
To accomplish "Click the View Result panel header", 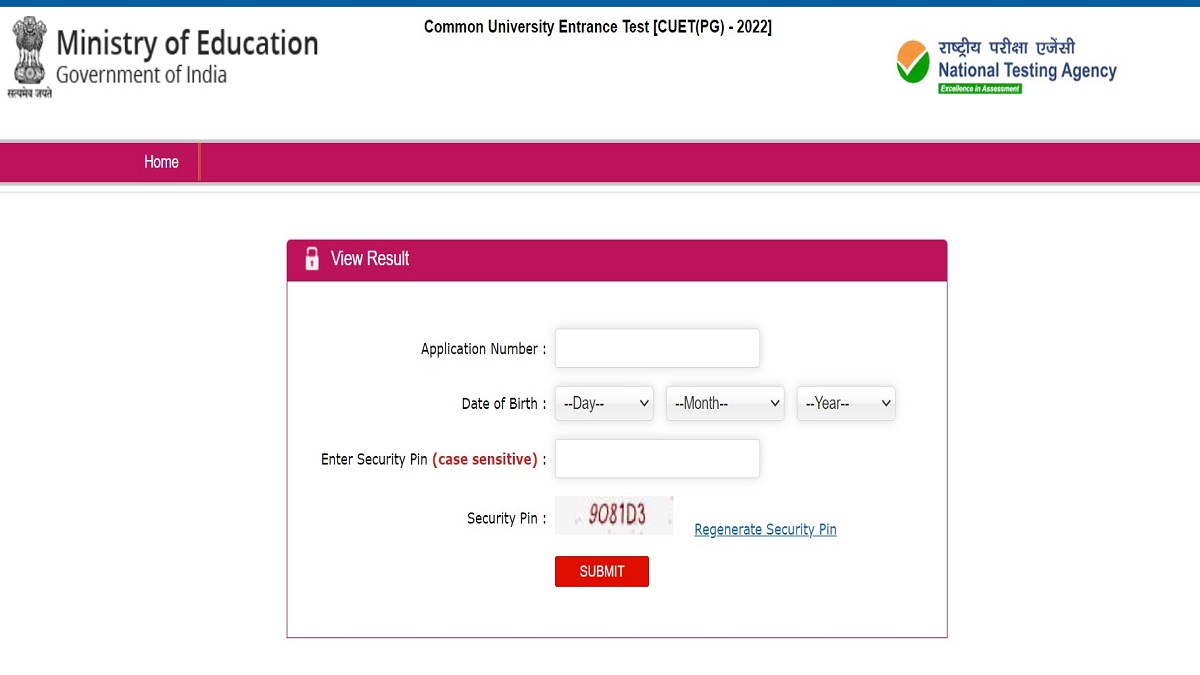I will tap(617, 259).
